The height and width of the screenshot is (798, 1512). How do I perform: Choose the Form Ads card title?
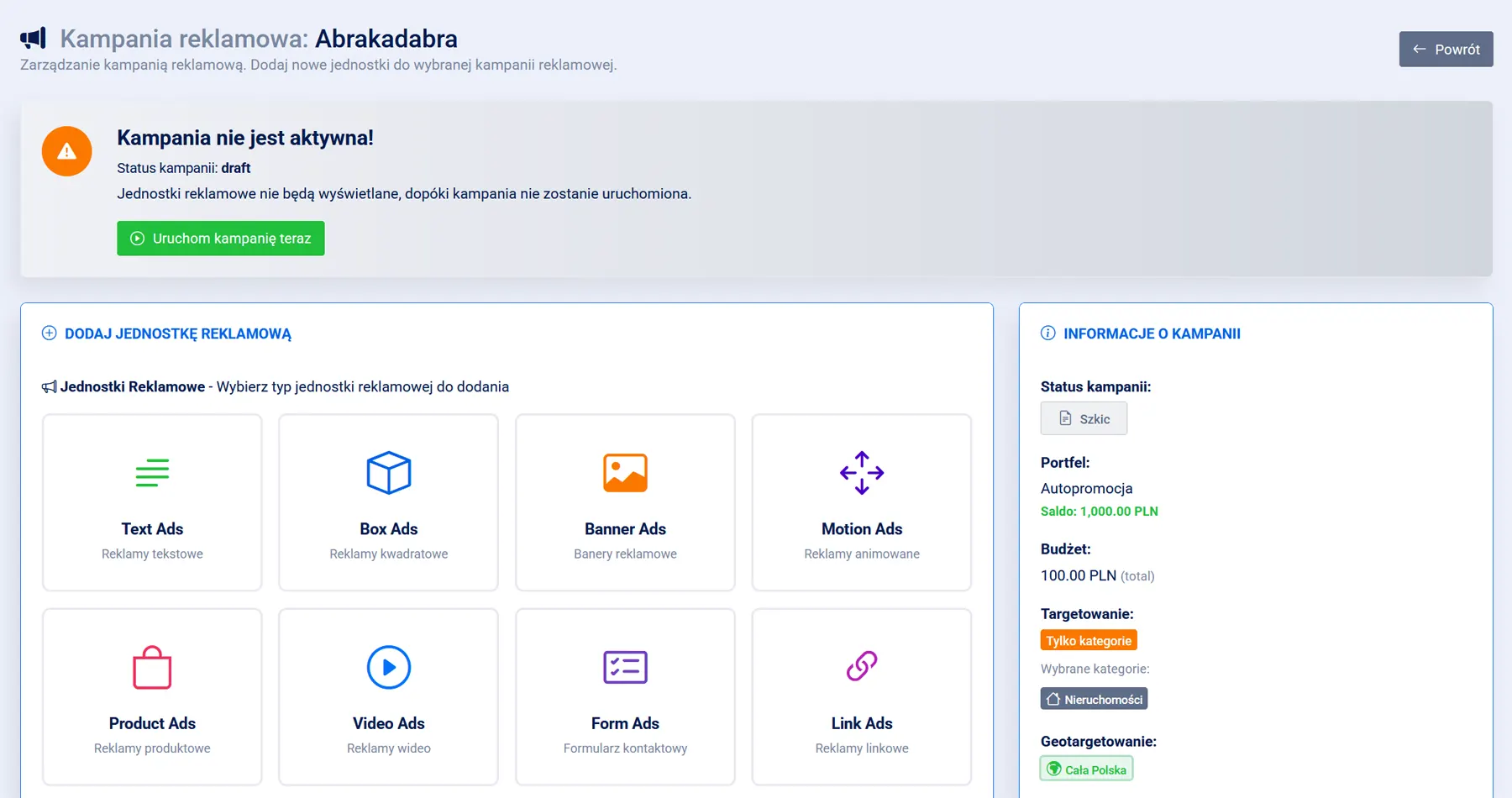click(x=625, y=723)
